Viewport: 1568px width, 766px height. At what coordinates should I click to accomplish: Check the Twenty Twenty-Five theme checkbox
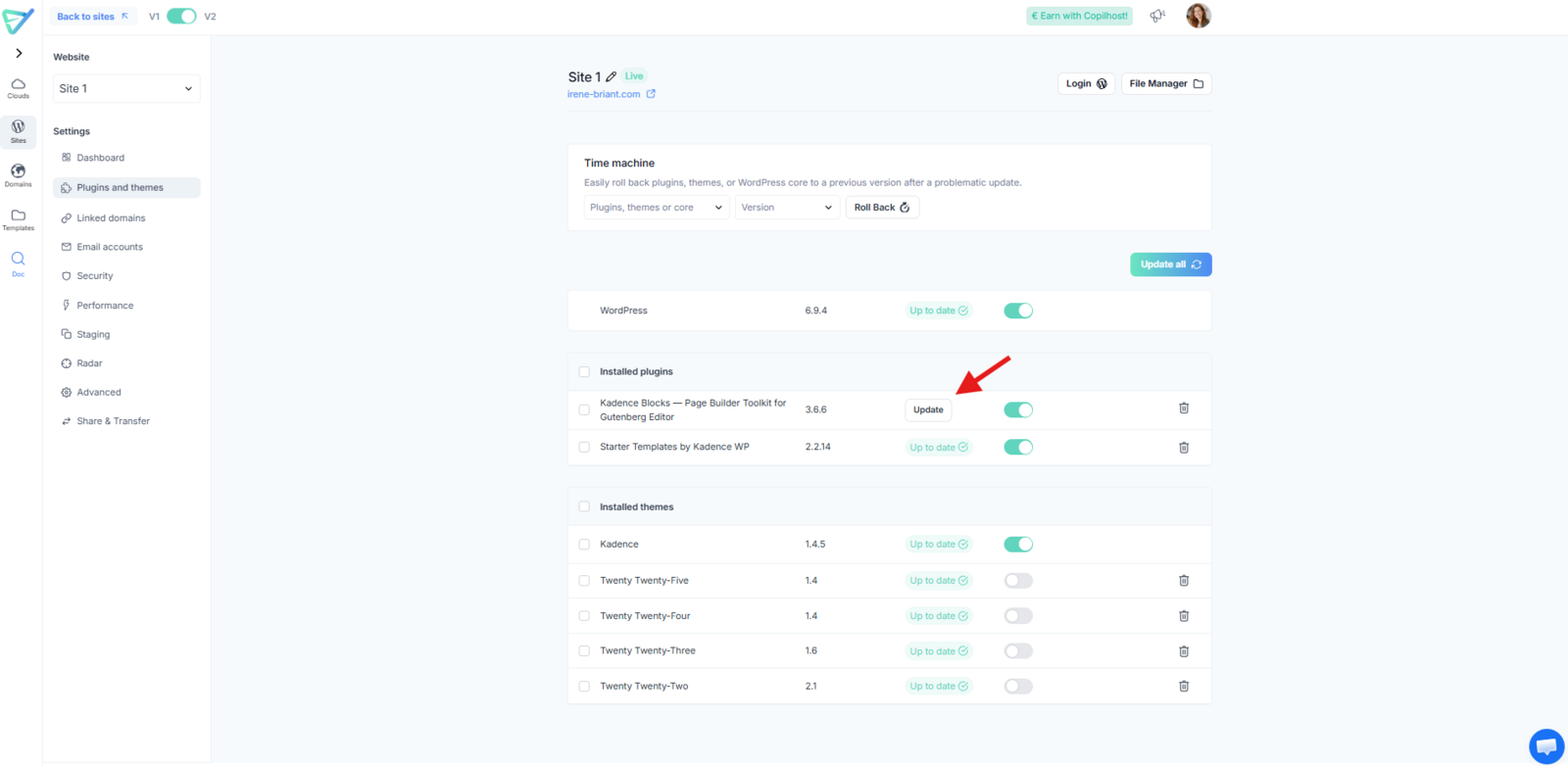coord(584,581)
